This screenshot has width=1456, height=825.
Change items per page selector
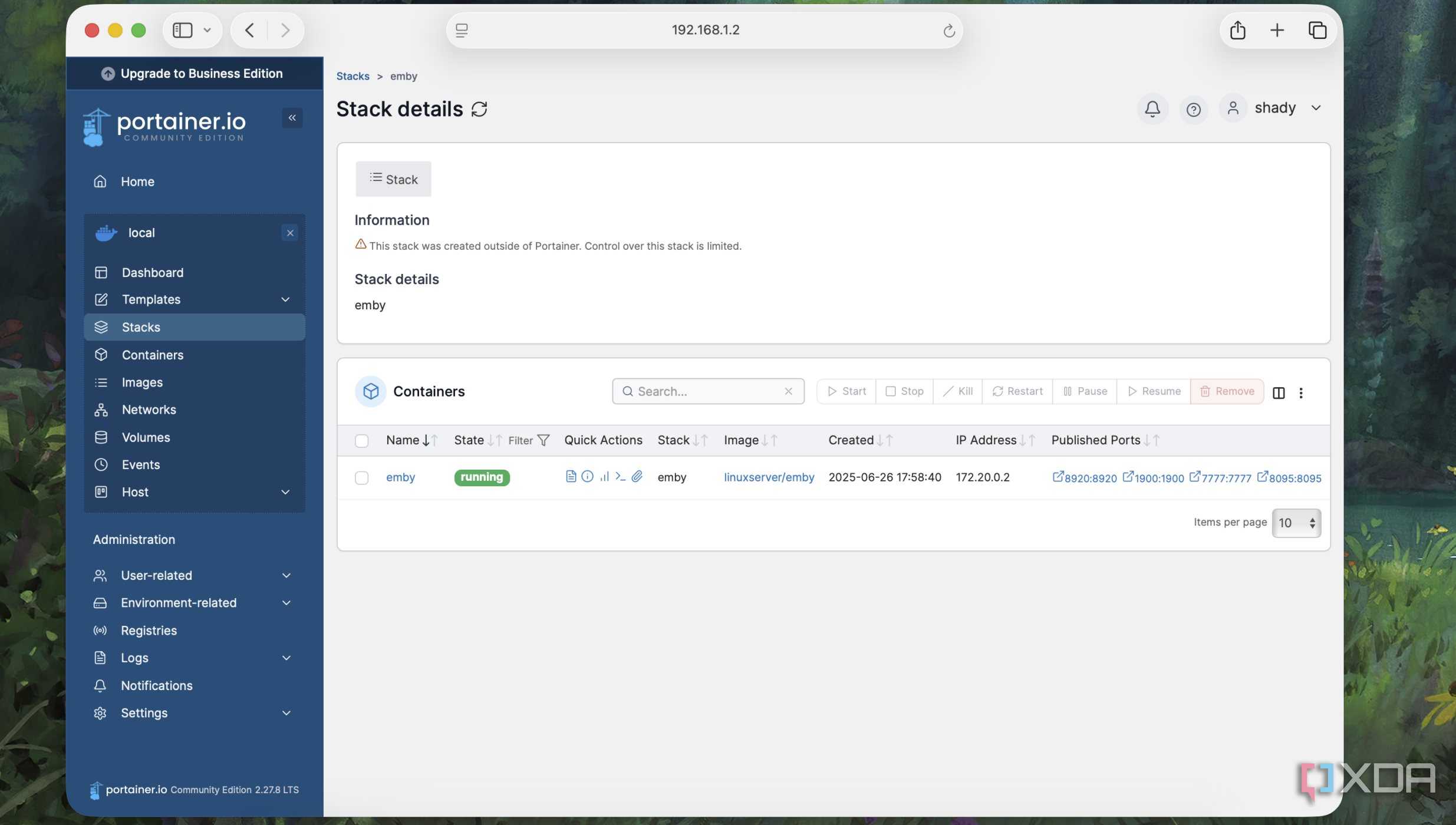[x=1296, y=523]
